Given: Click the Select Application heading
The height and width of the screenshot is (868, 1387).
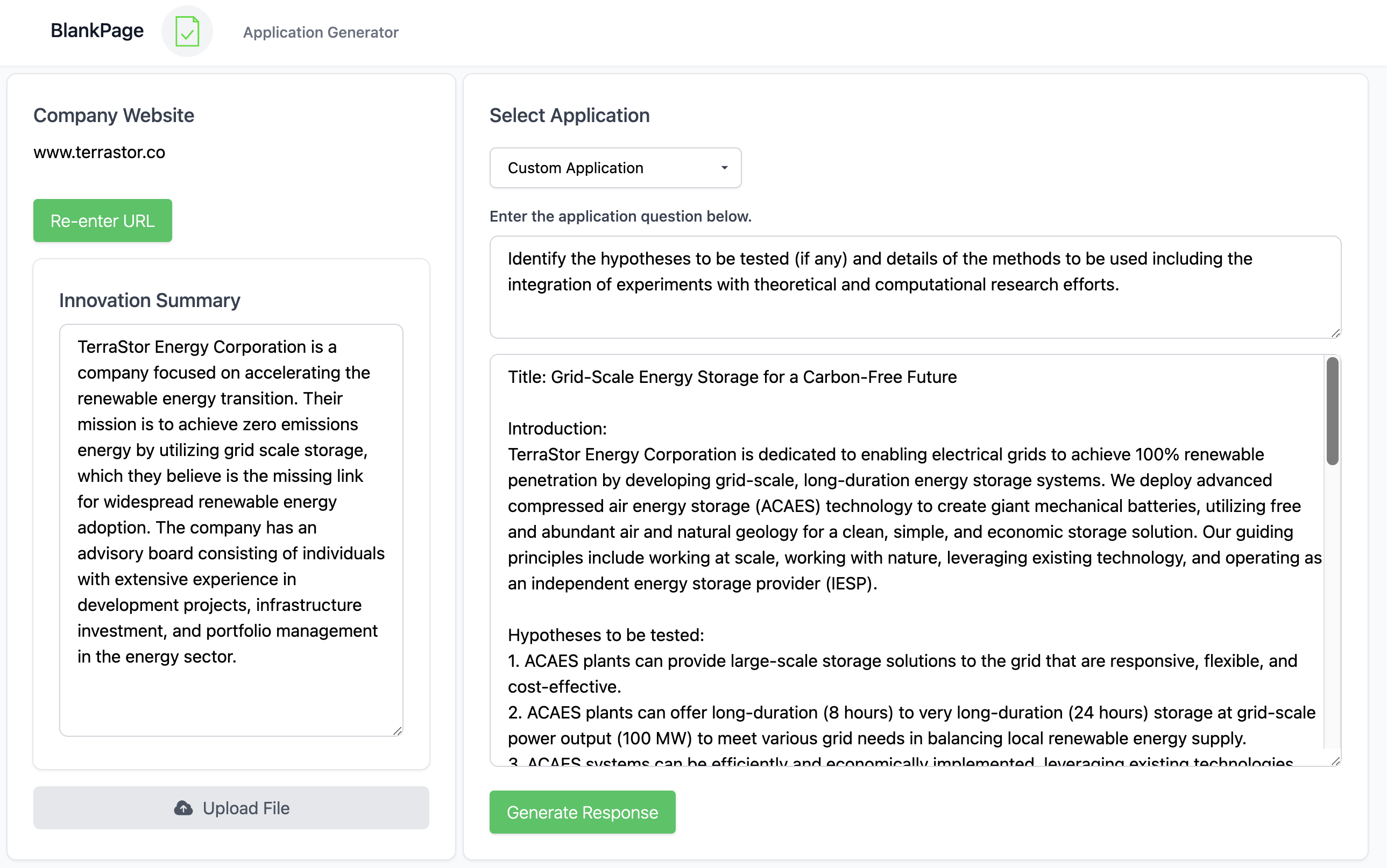Looking at the screenshot, I should (569, 116).
